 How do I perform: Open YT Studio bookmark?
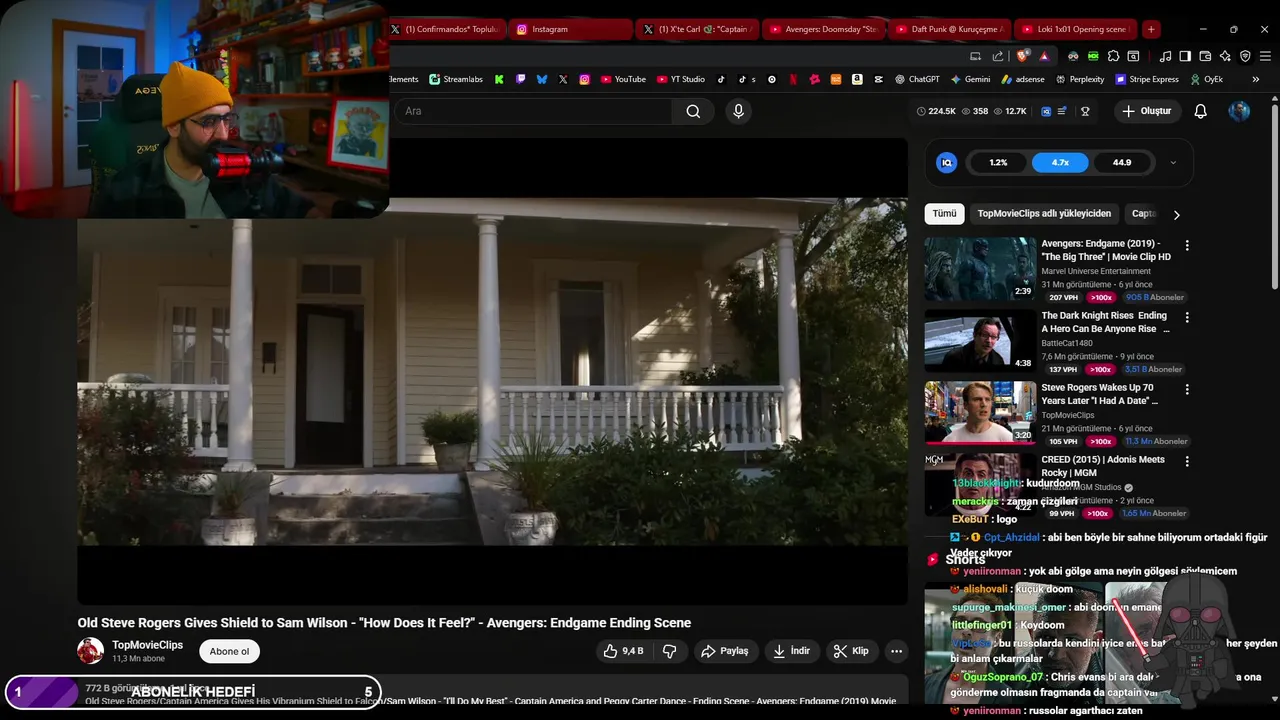pyautogui.click(x=681, y=79)
